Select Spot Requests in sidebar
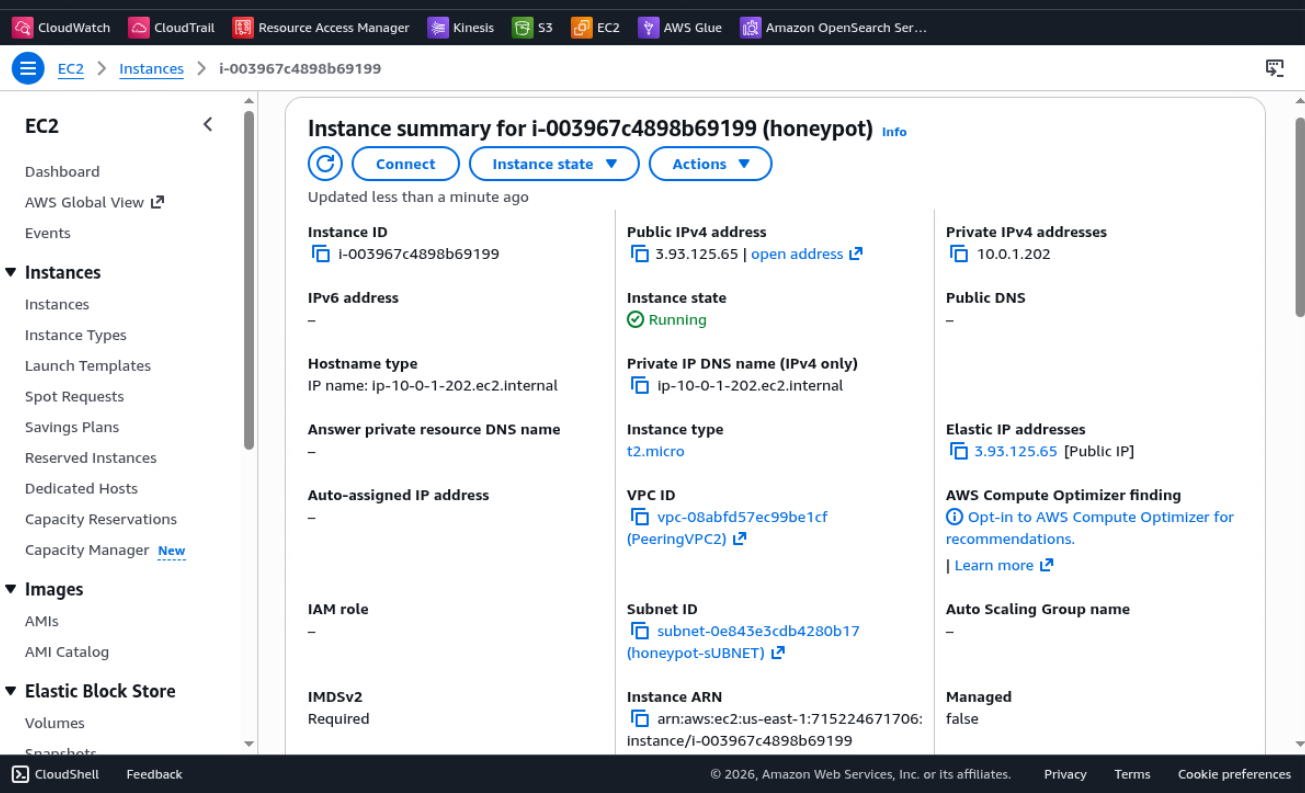This screenshot has height=793, width=1305. 75,397
